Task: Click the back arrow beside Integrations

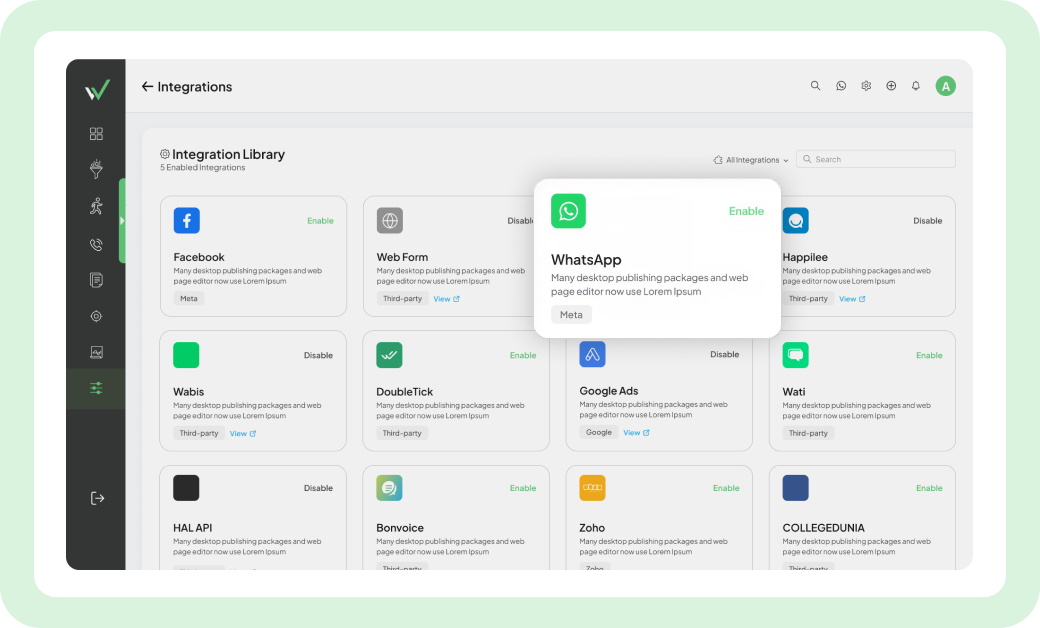Action: coord(147,86)
